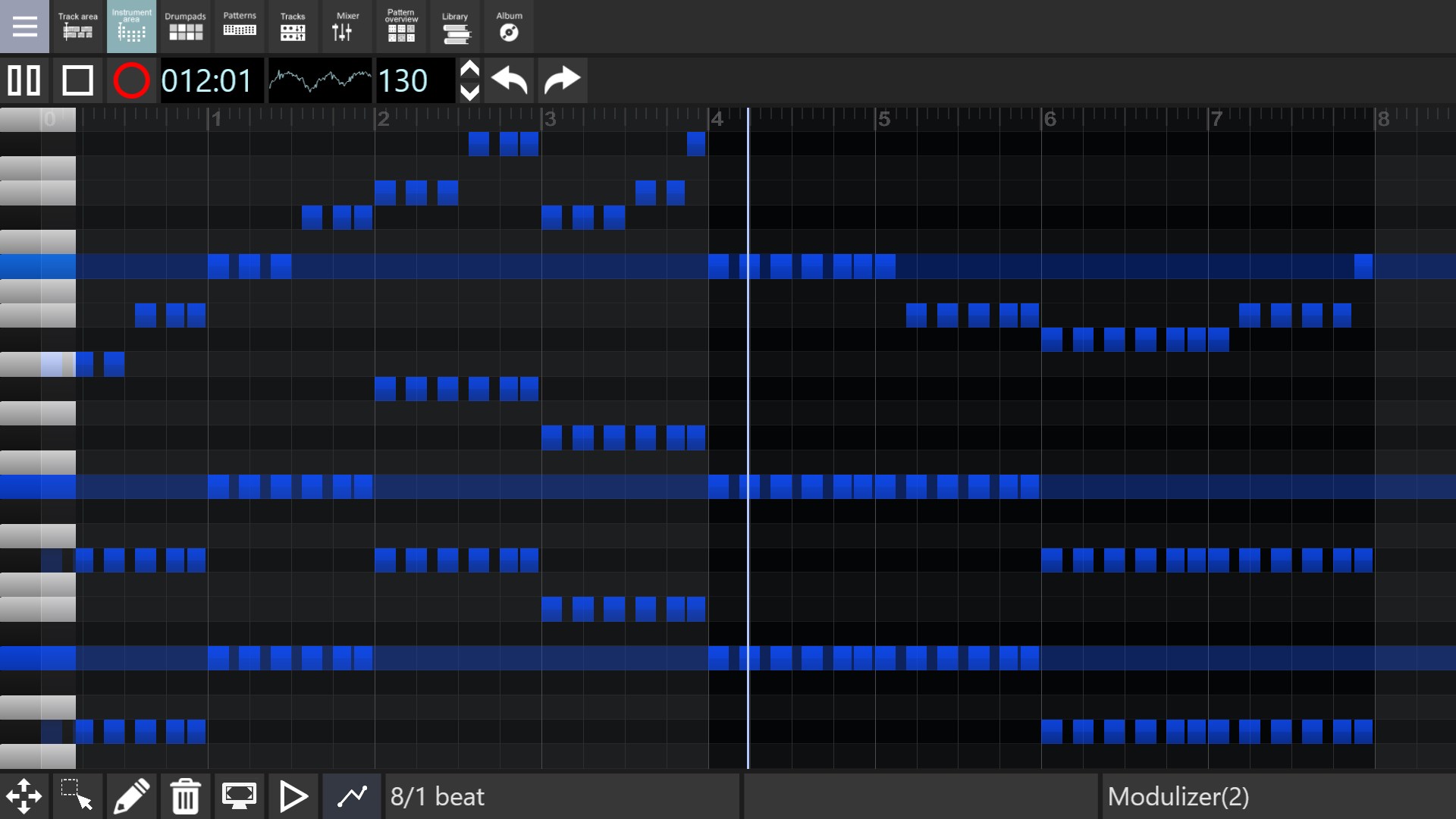1456x819 pixels.
Task: Select the move tool
Action: 25,795
